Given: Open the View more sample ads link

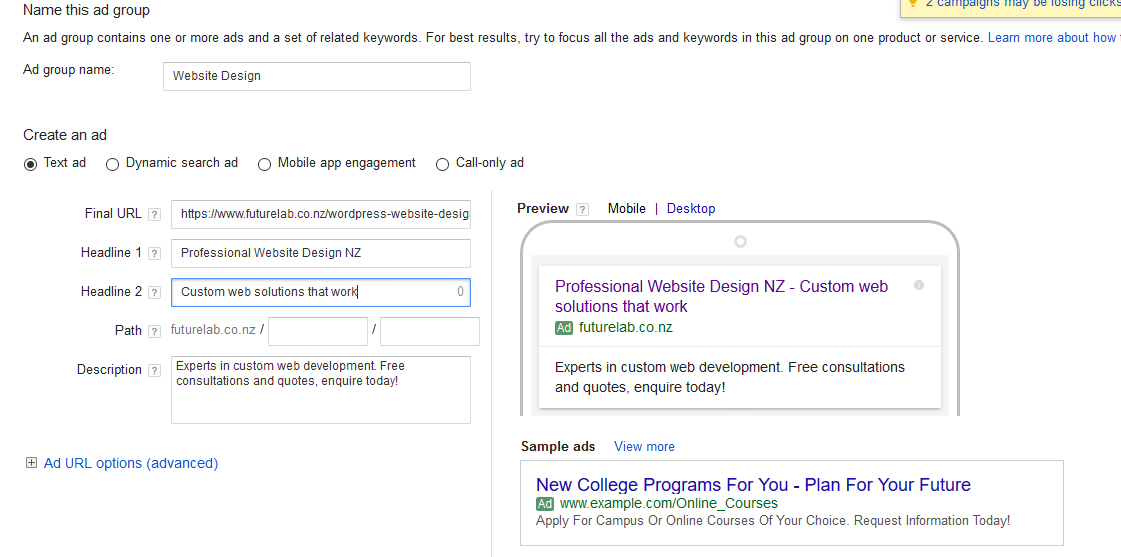Looking at the screenshot, I should coord(644,447).
